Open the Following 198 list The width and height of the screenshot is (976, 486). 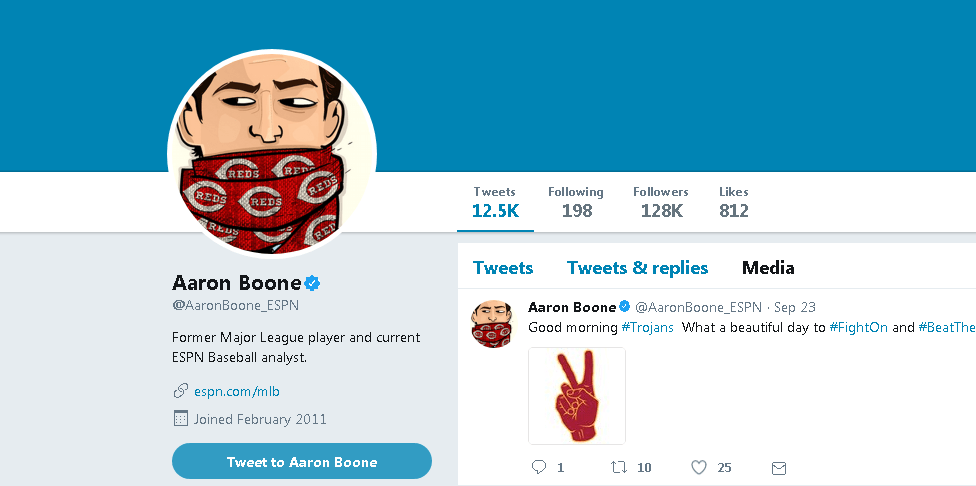tap(576, 202)
